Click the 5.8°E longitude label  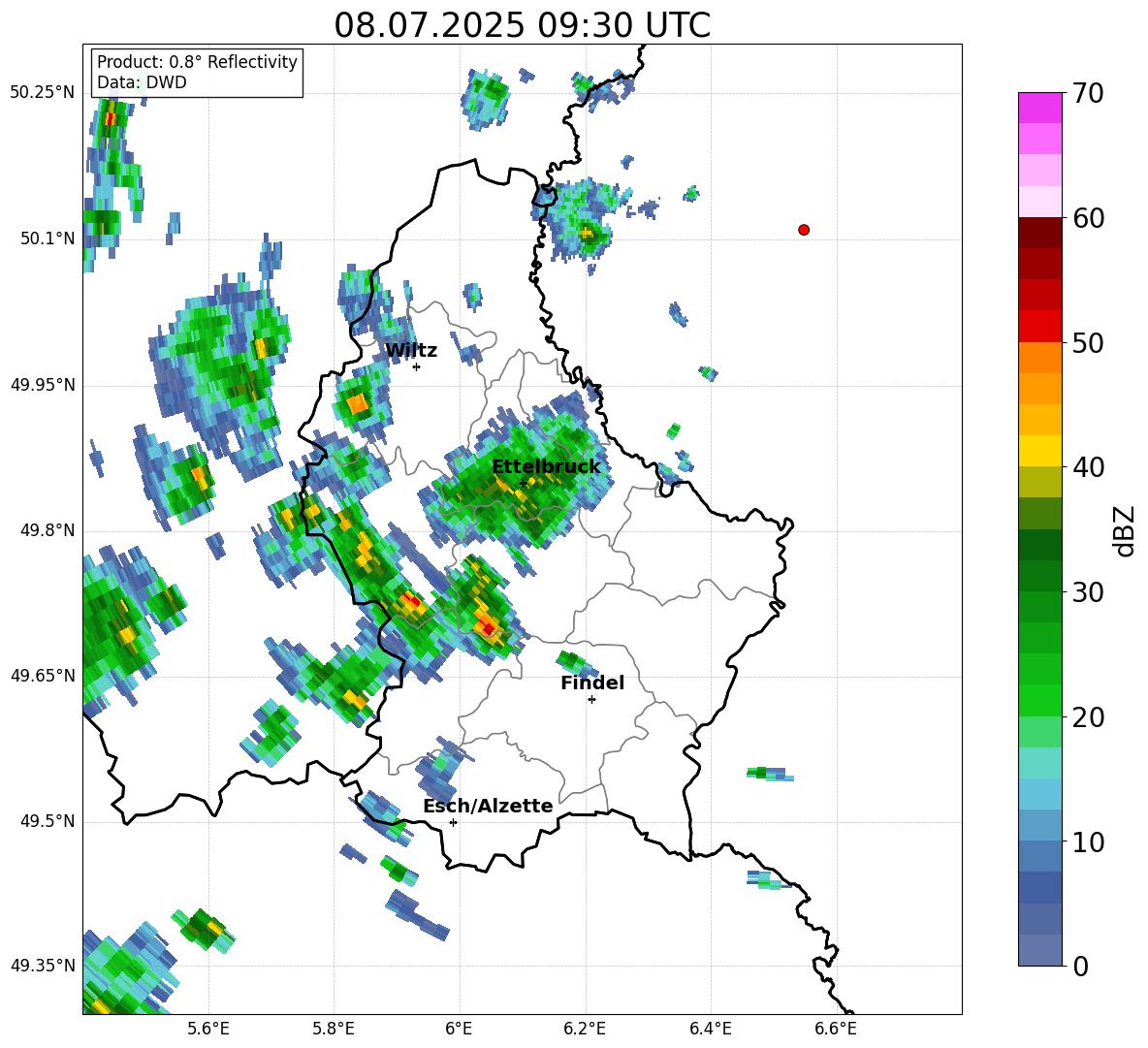334,1029
